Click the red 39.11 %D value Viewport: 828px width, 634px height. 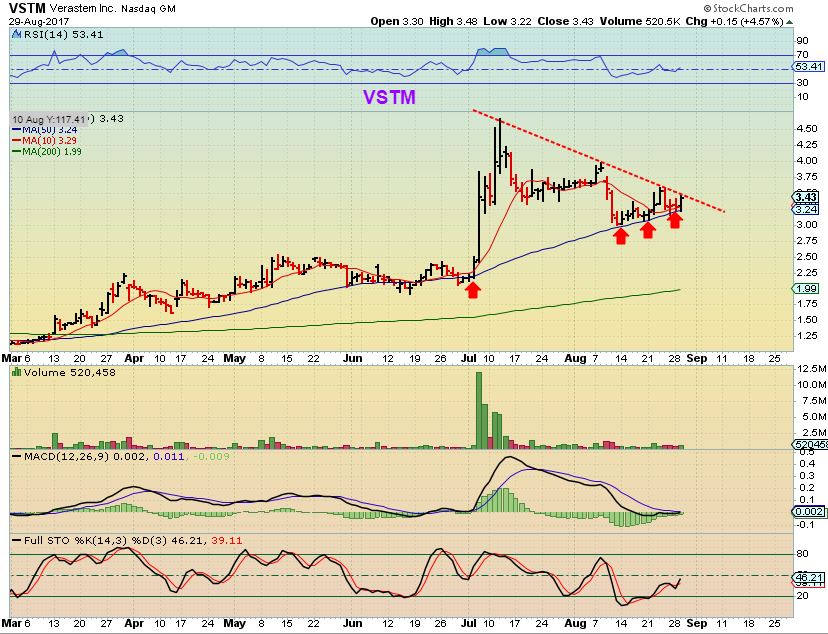coord(227,541)
